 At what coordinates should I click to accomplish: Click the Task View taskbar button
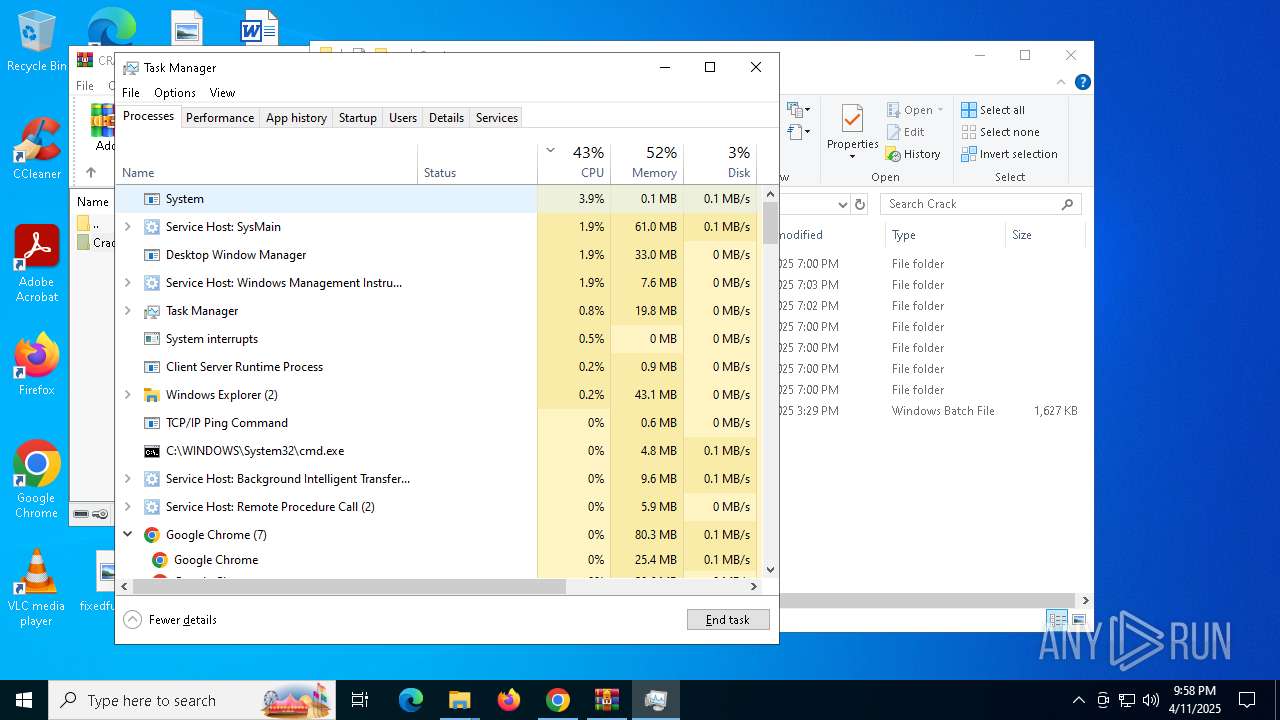(x=360, y=700)
